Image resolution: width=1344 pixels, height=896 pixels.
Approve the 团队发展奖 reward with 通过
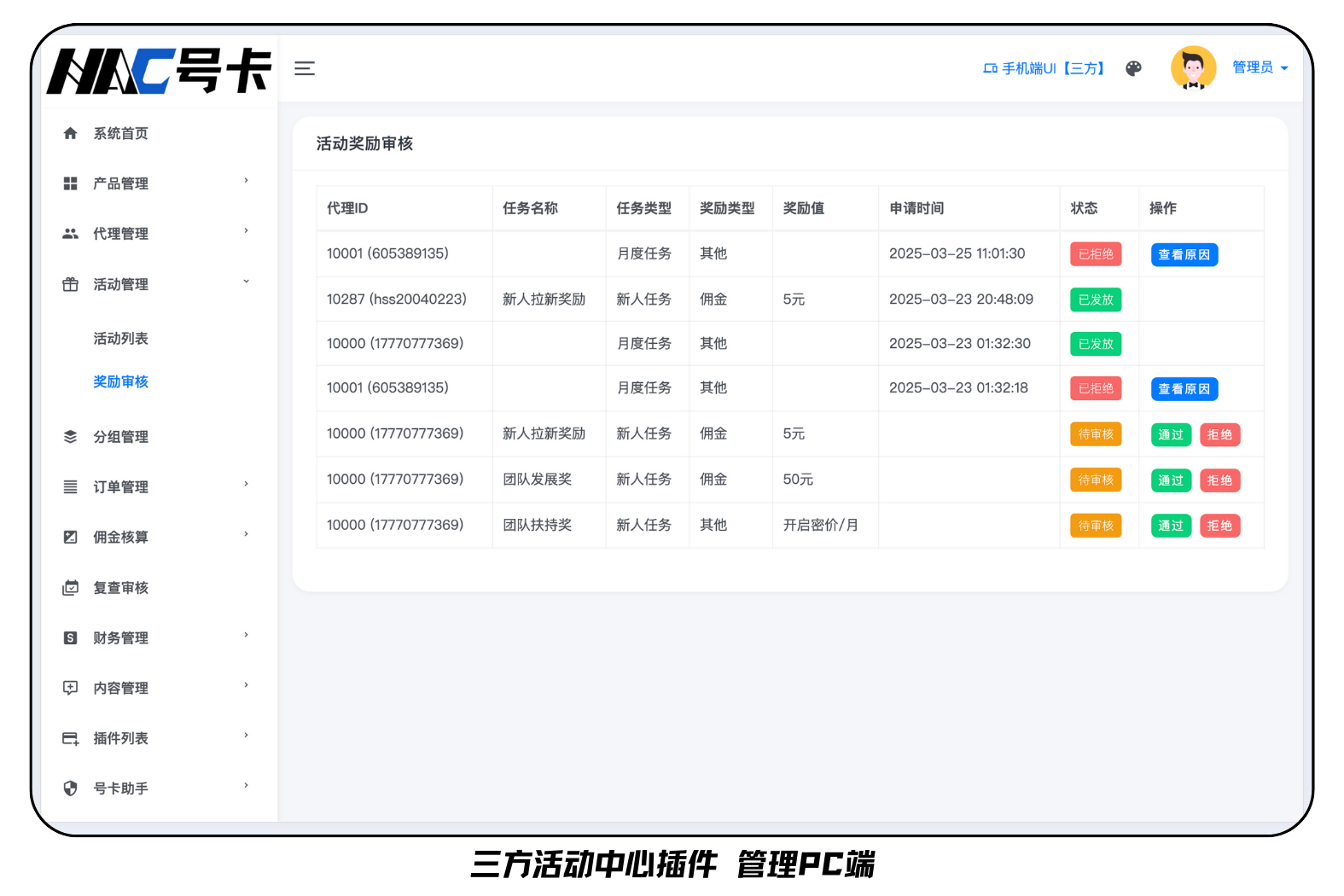coord(1170,480)
